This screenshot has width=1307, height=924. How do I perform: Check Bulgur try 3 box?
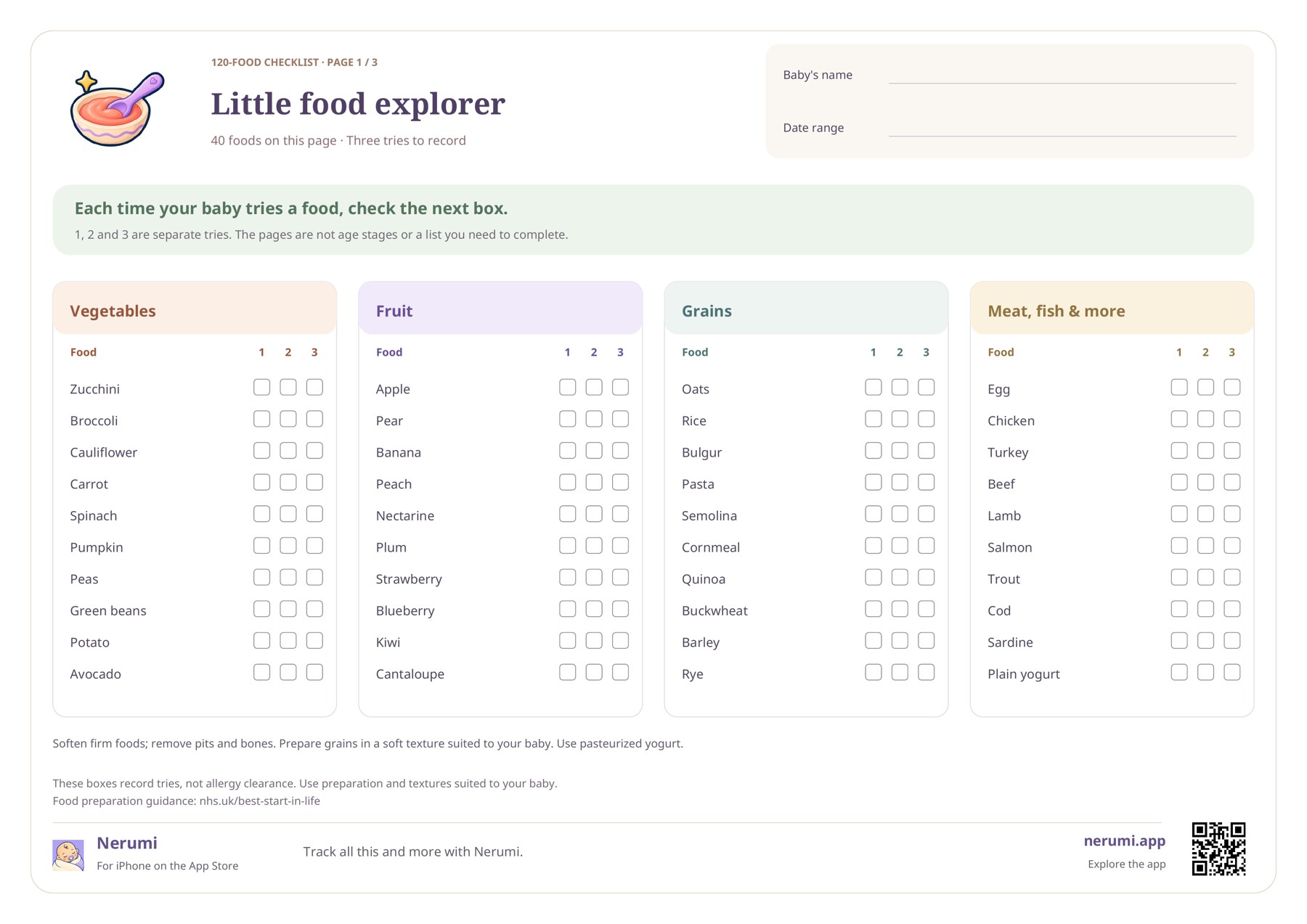pos(927,451)
